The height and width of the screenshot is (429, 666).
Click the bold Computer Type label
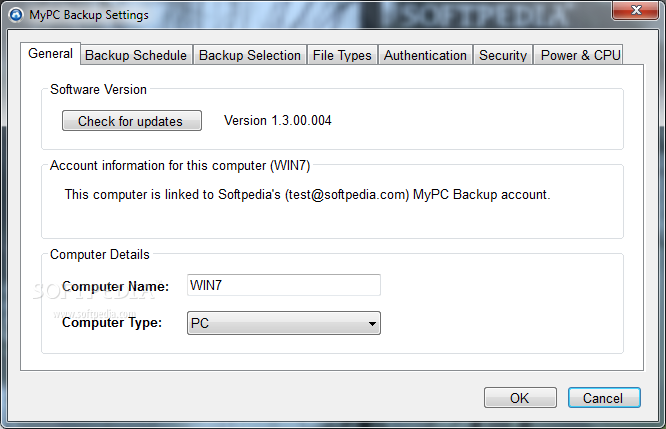click(112, 323)
